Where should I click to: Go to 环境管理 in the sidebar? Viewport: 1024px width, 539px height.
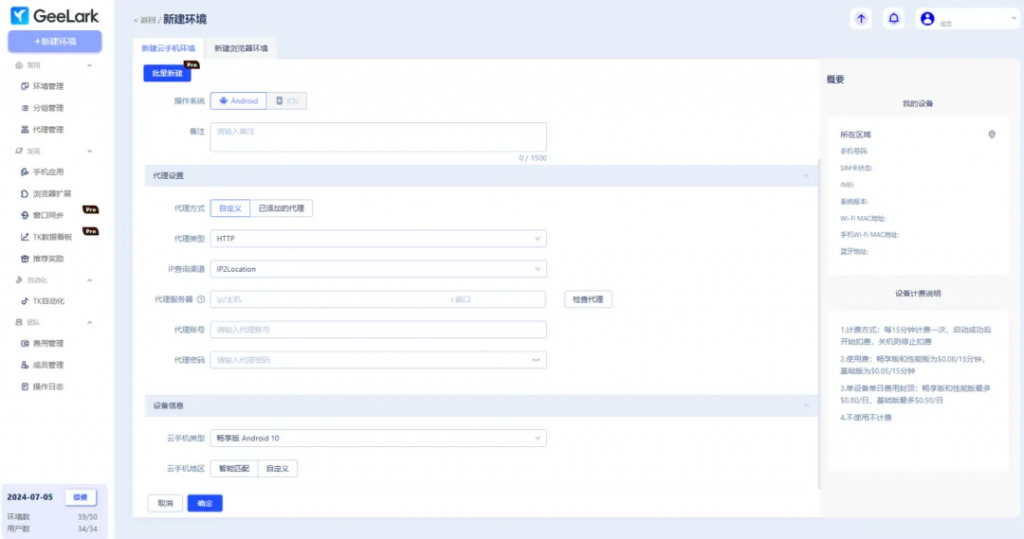[48, 86]
